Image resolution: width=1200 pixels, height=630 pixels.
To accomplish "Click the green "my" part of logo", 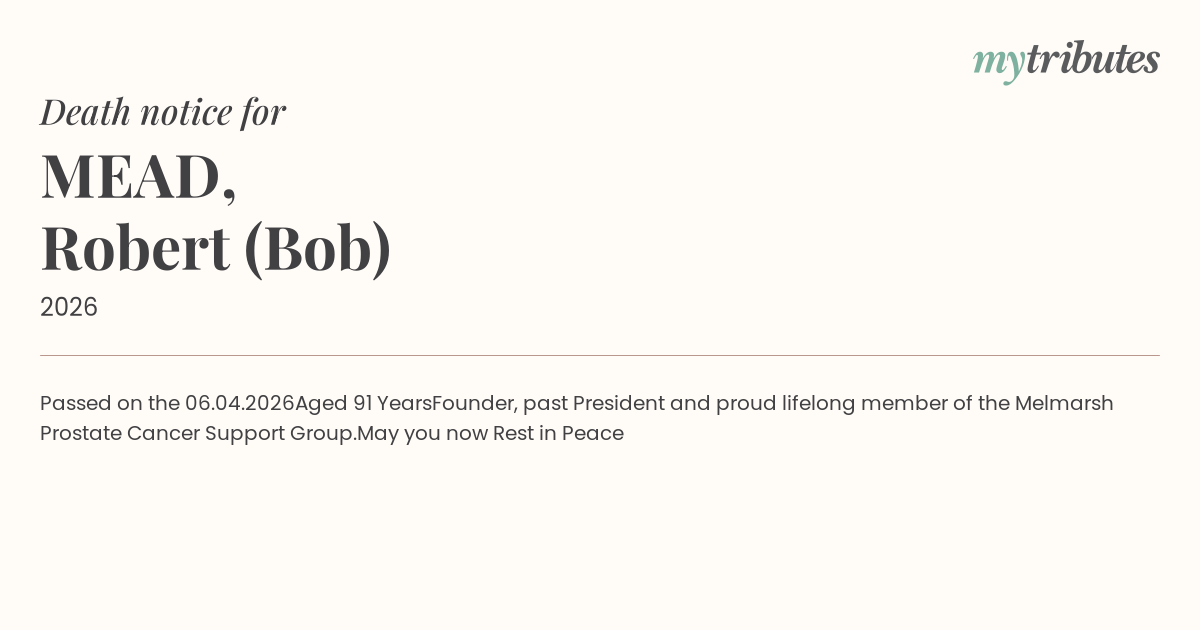I will pyautogui.click(x=998, y=62).
